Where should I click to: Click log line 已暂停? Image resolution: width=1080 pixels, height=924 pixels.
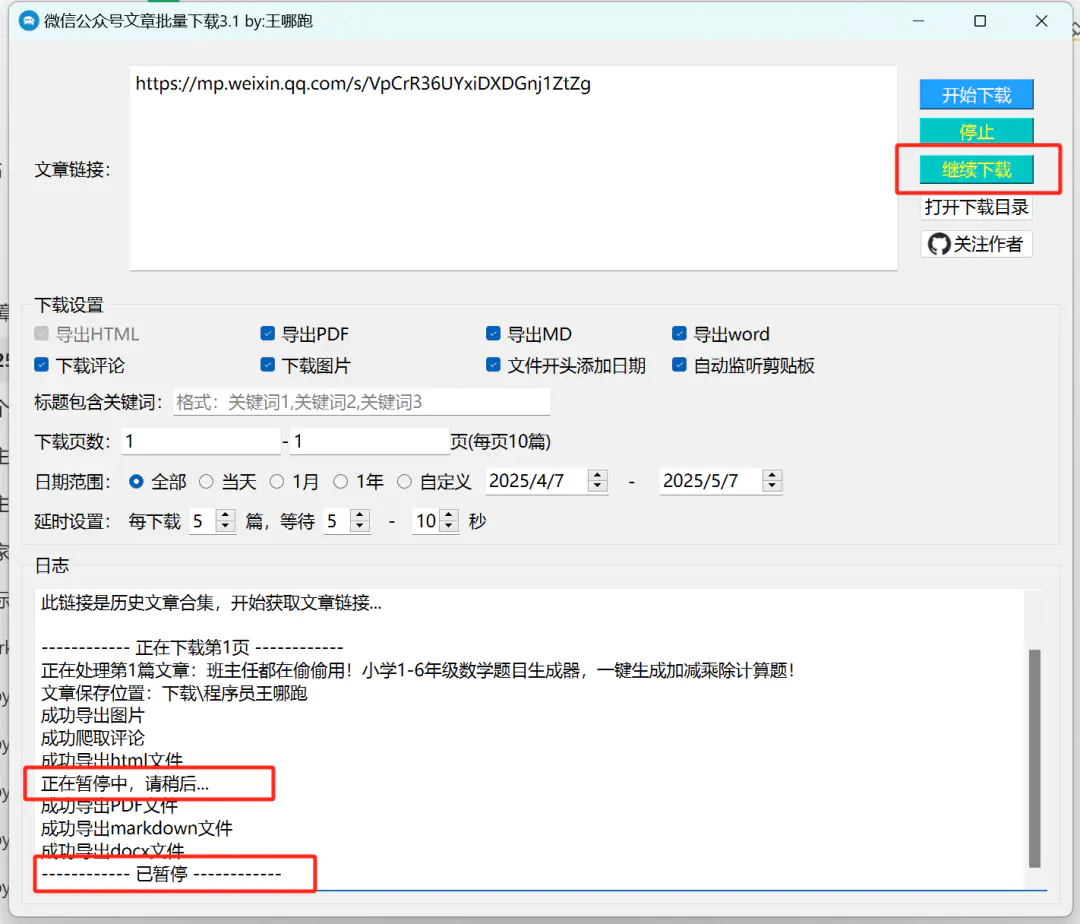(x=161, y=874)
